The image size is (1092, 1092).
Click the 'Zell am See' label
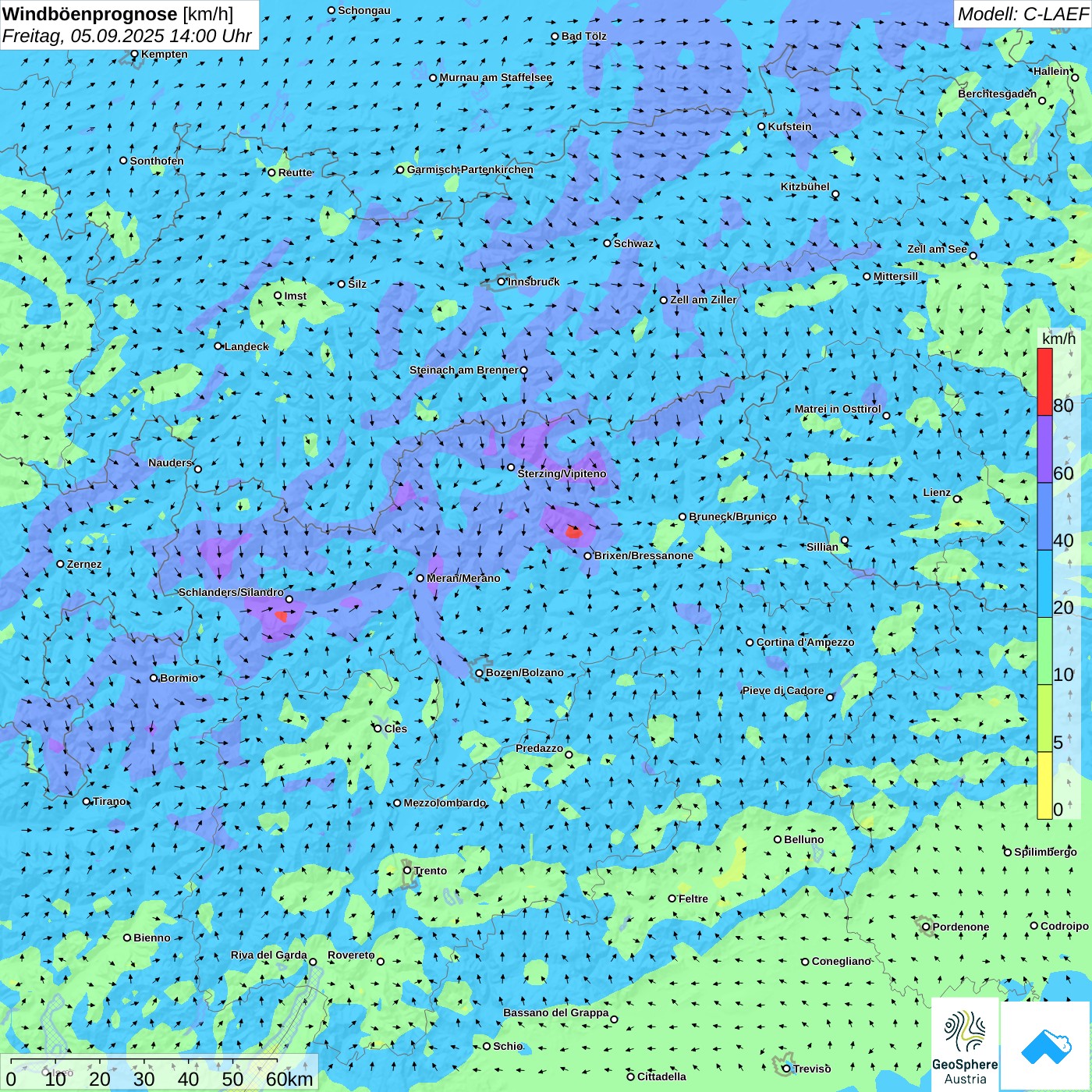937,249
